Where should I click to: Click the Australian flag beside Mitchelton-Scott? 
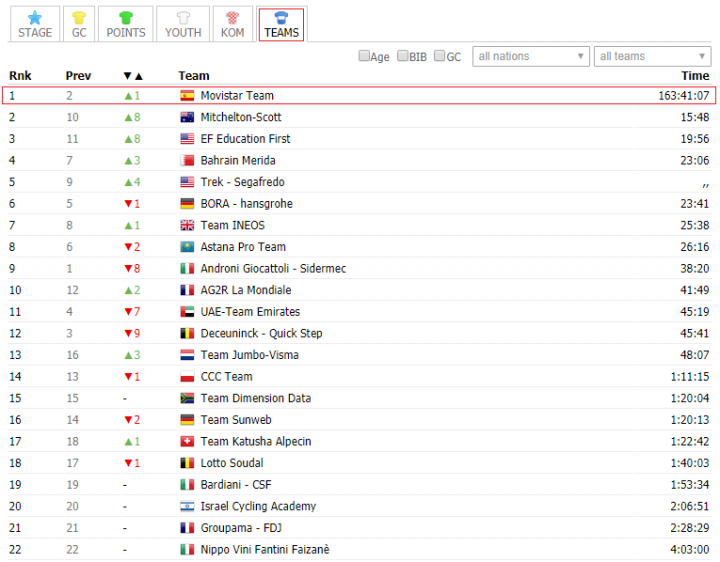[187, 117]
